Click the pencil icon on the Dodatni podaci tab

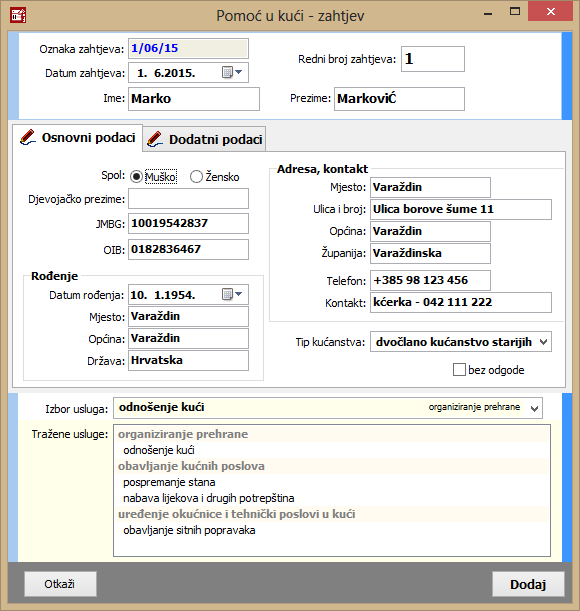(155, 140)
